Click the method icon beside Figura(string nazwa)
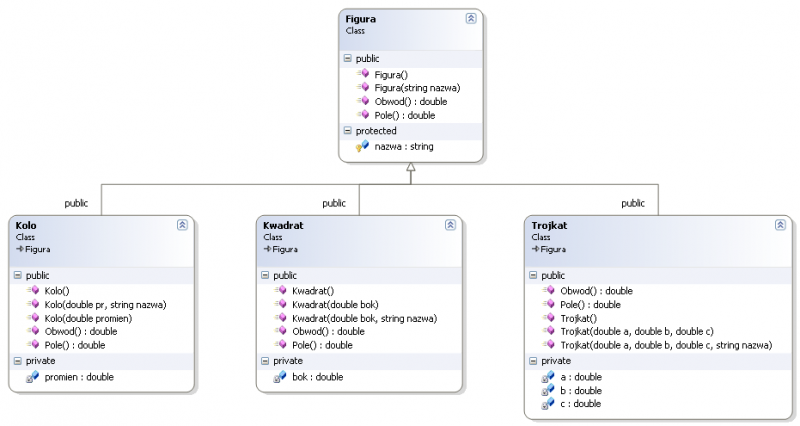 point(364,88)
